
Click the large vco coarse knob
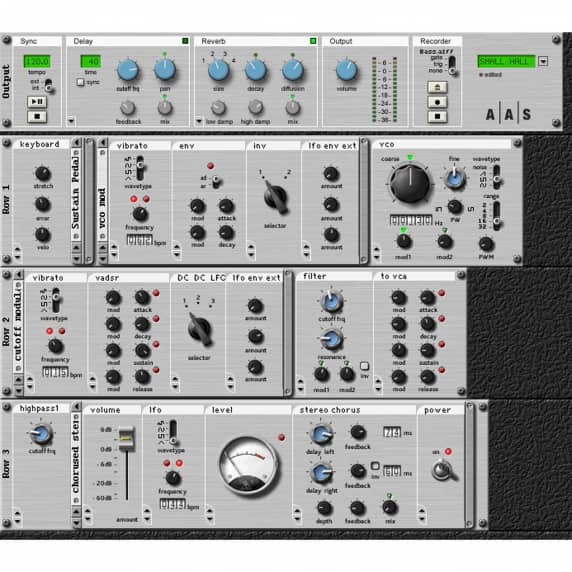coord(410,183)
